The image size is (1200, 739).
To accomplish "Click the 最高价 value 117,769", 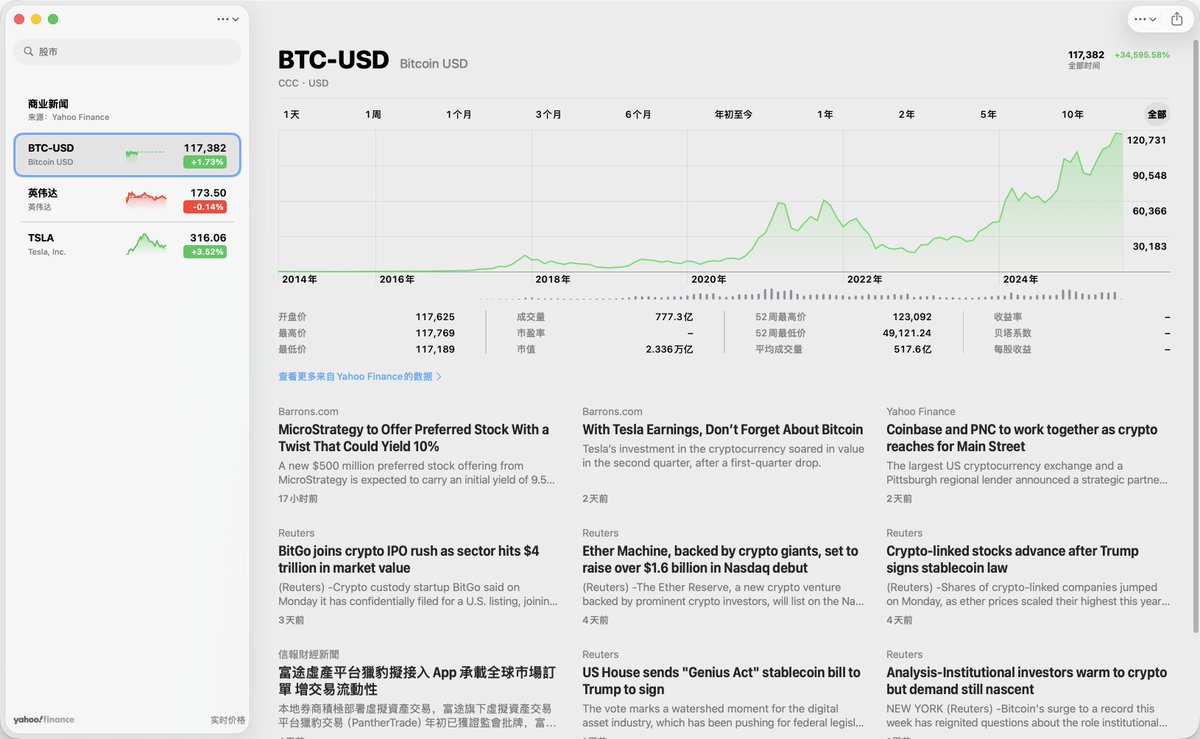I will (x=435, y=333).
